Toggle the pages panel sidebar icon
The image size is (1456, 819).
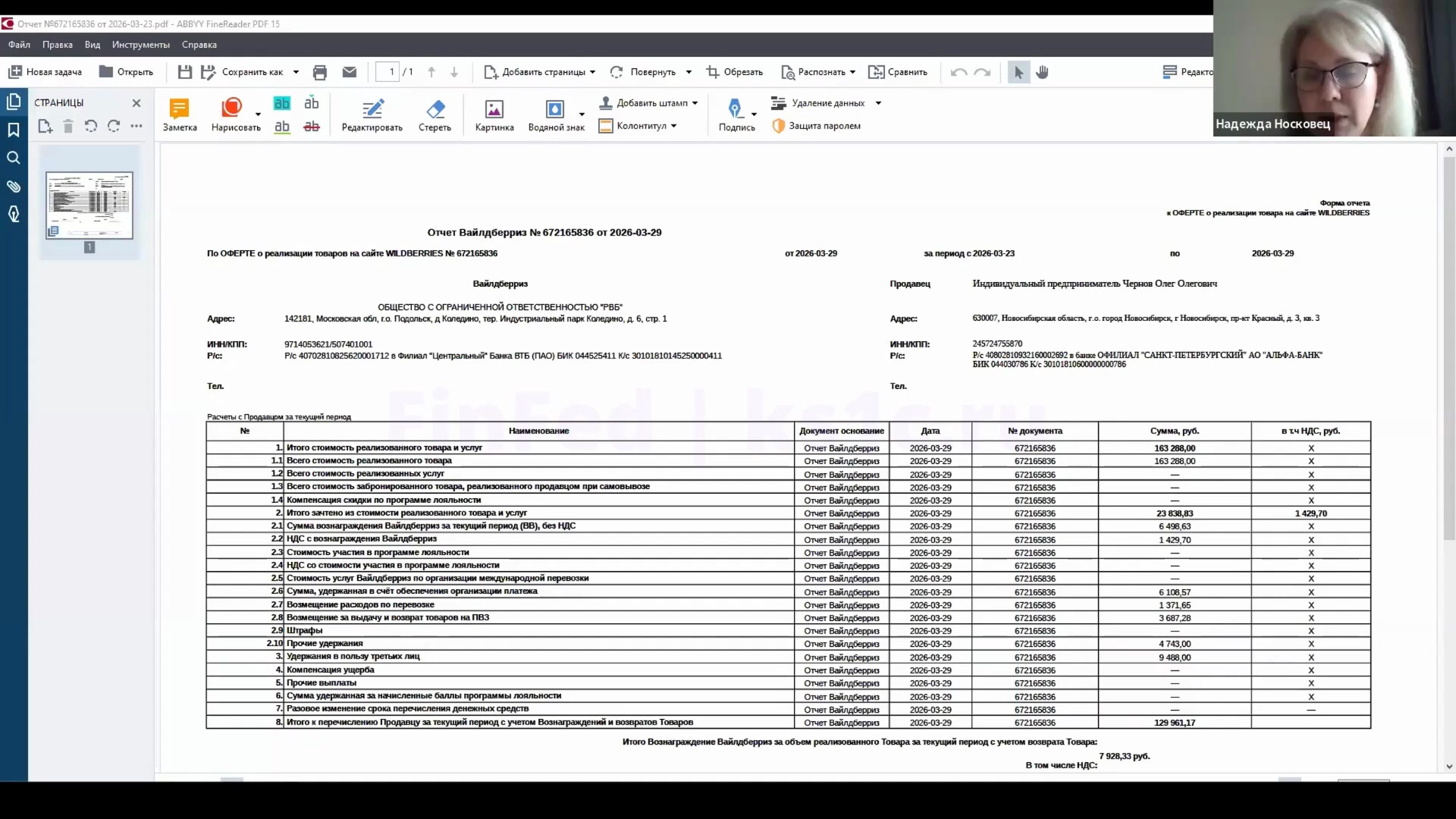[14, 102]
